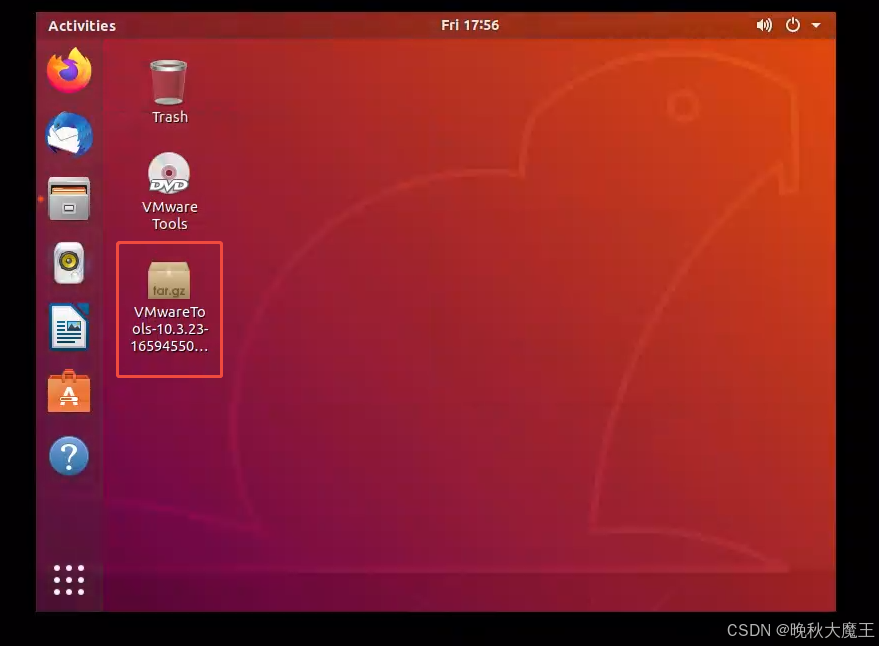Open the Help question mark icon
The image size is (879, 646).
click(x=69, y=456)
